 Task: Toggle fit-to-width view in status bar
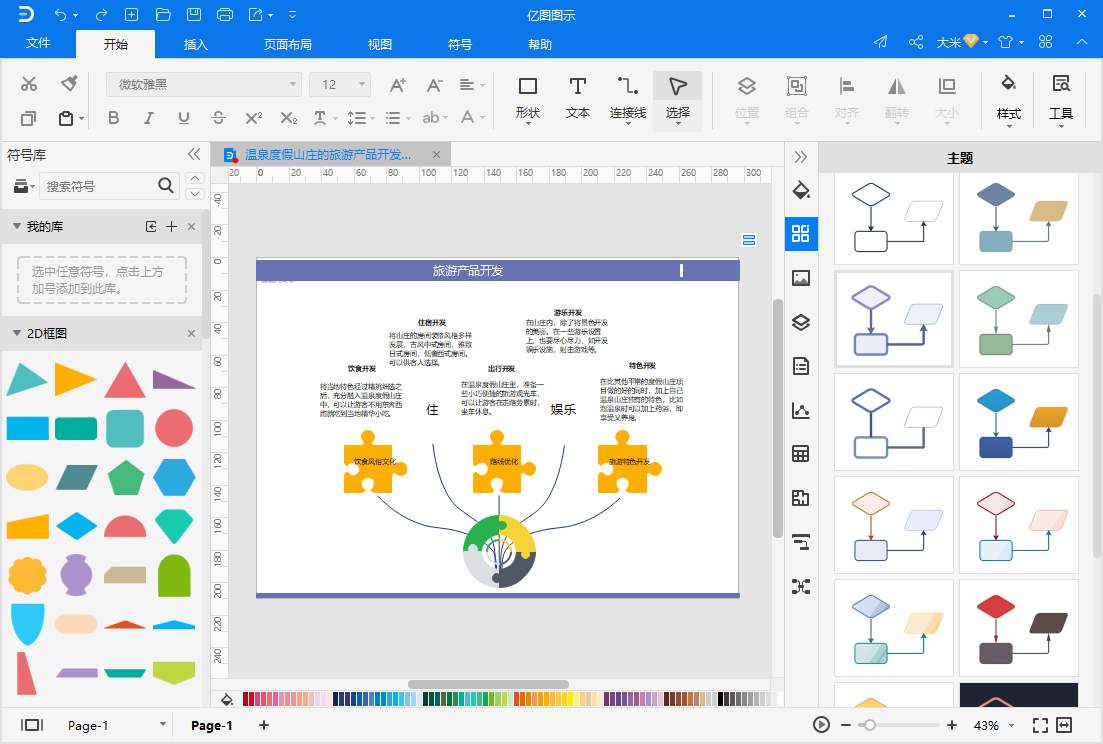(1064, 725)
